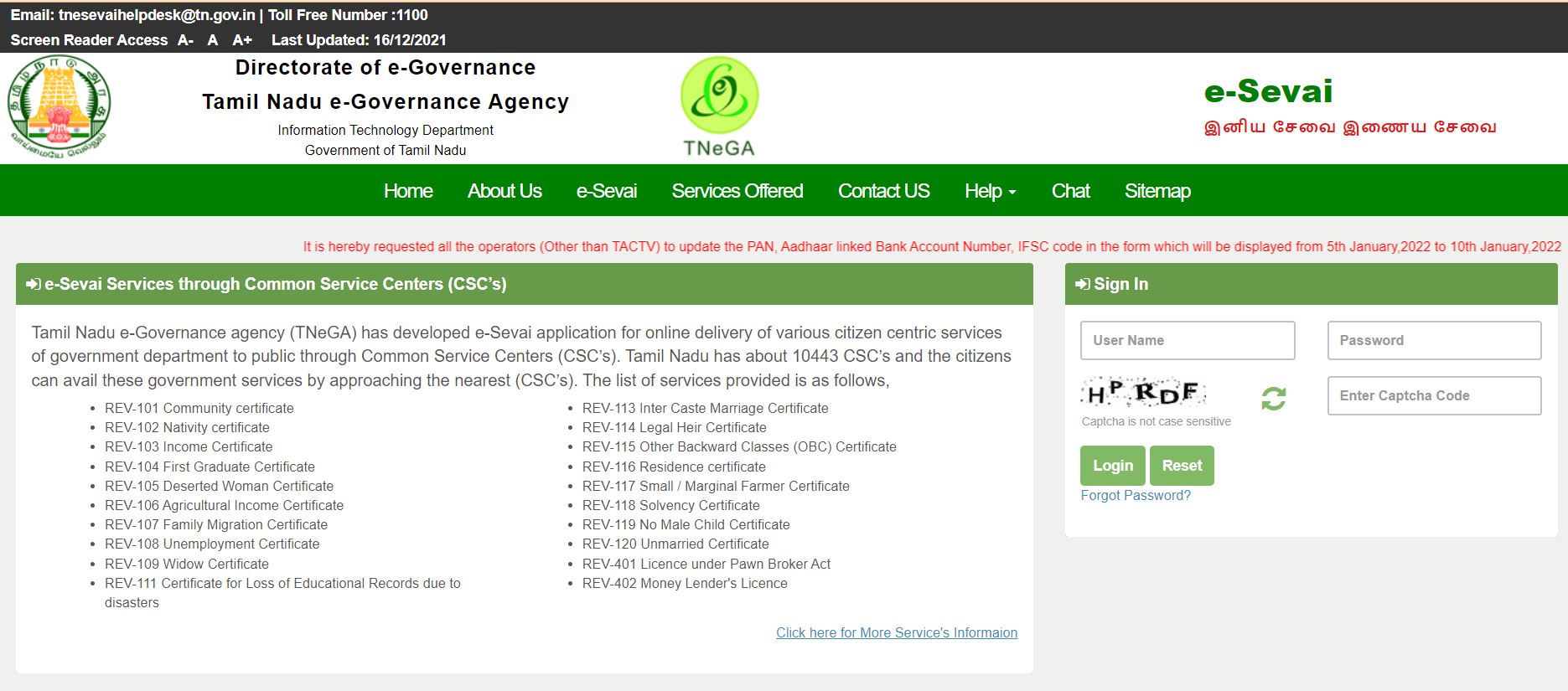Open Services Offered page
Viewport: 1568px width, 691px height.
tap(737, 191)
